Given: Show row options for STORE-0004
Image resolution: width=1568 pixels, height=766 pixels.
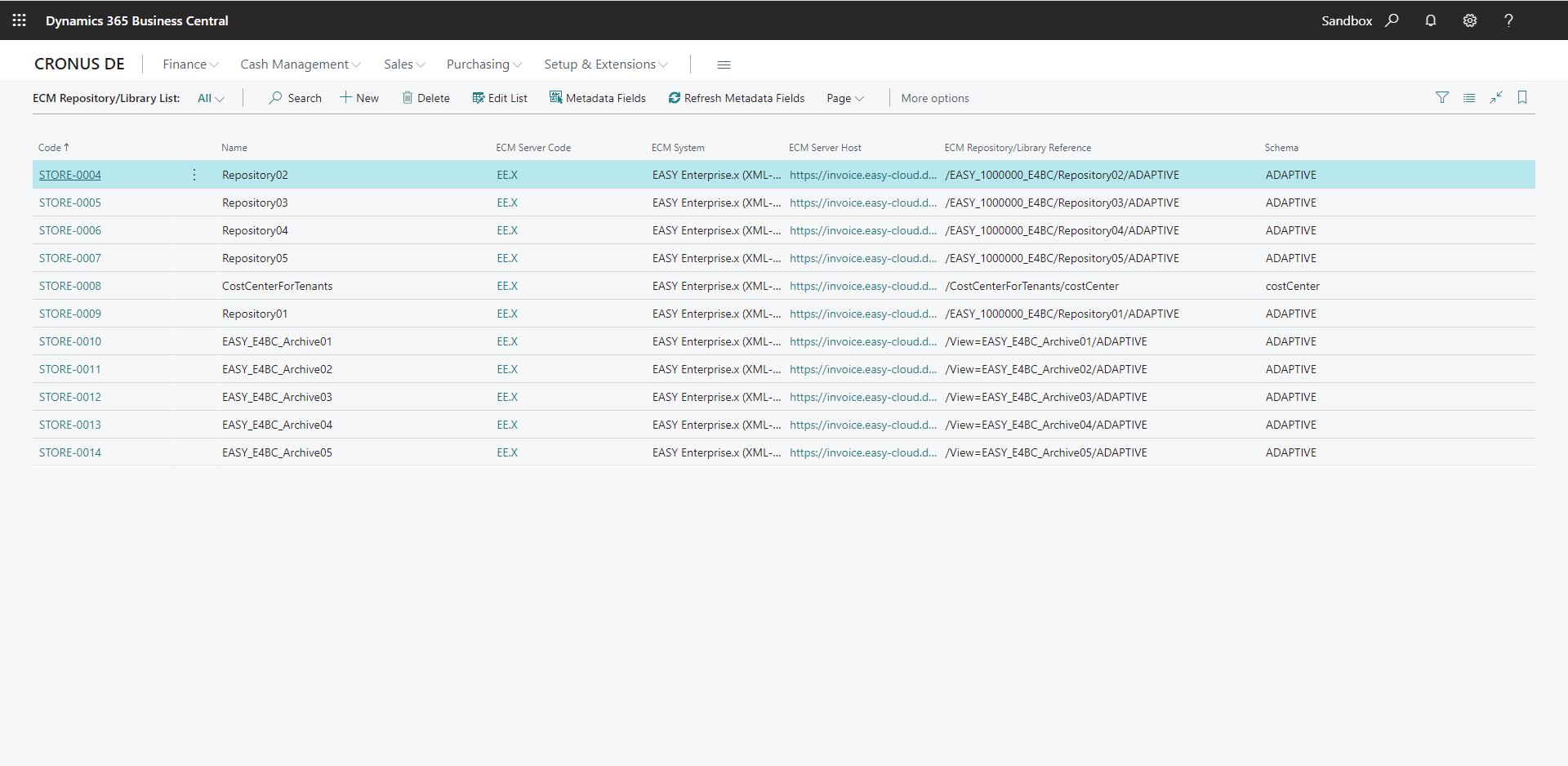Looking at the screenshot, I should pyautogui.click(x=194, y=175).
